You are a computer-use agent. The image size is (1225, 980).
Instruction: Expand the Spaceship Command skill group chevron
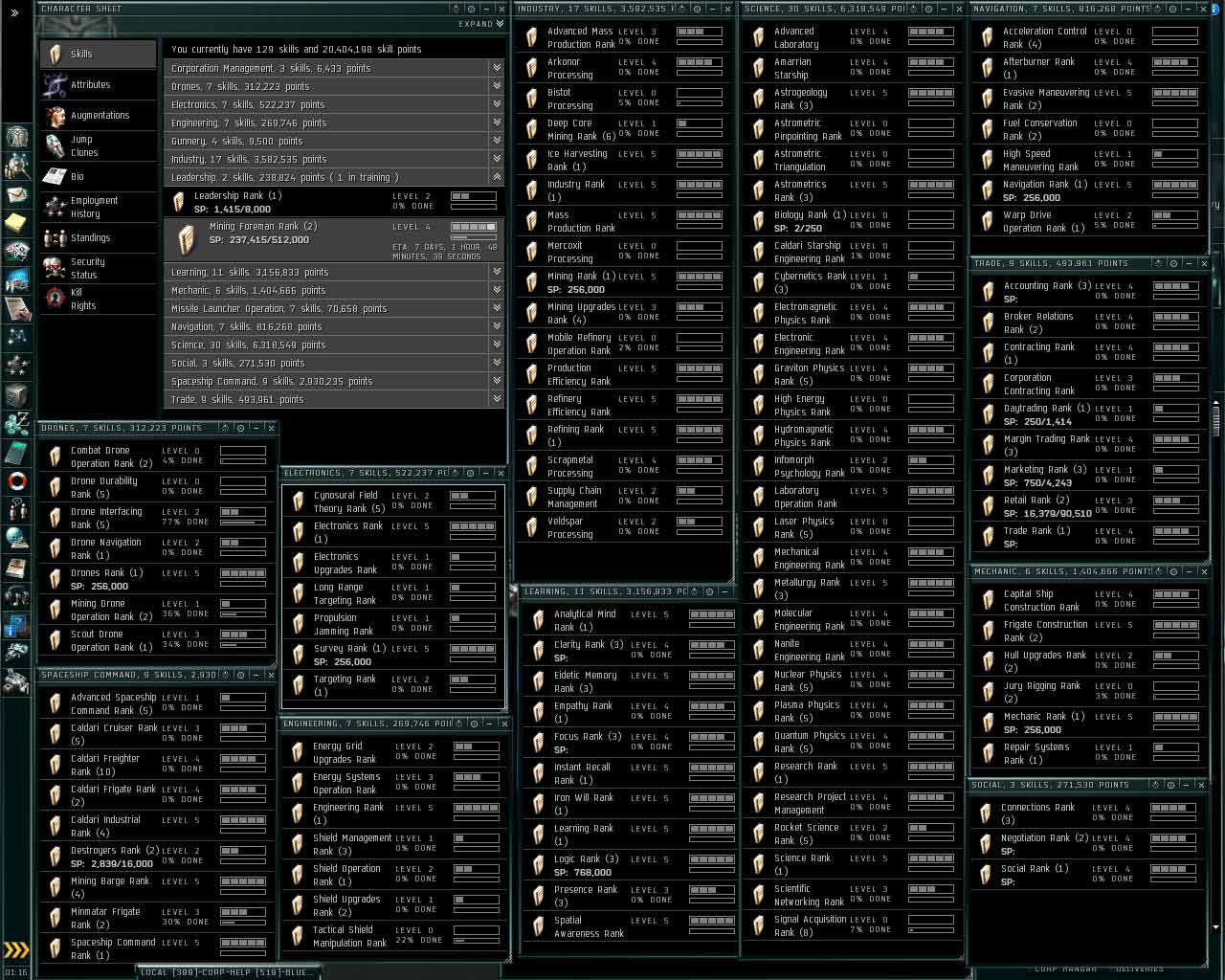point(497,381)
